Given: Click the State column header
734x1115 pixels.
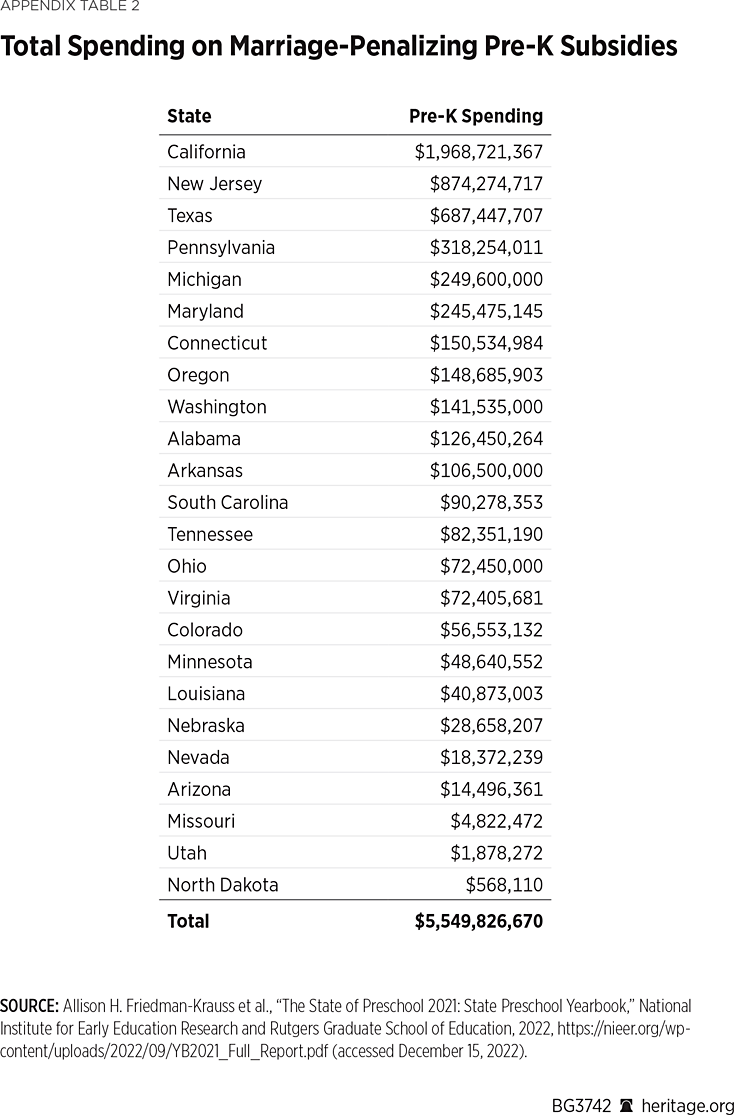Looking at the screenshot, I should [x=189, y=116].
